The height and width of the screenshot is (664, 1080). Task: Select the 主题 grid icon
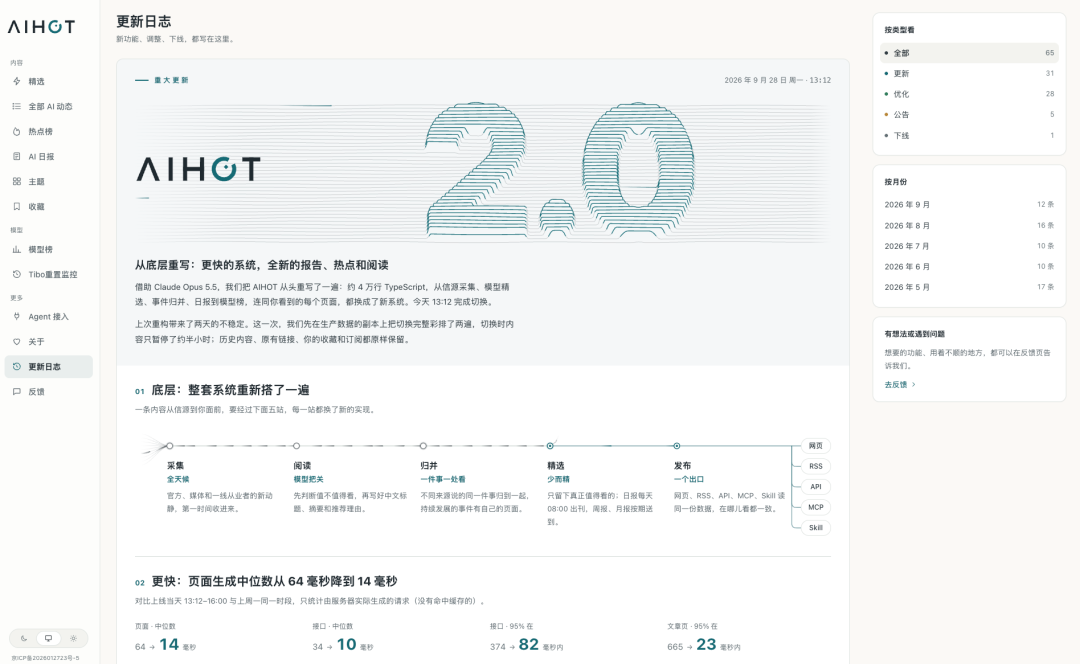pyautogui.click(x=17, y=181)
